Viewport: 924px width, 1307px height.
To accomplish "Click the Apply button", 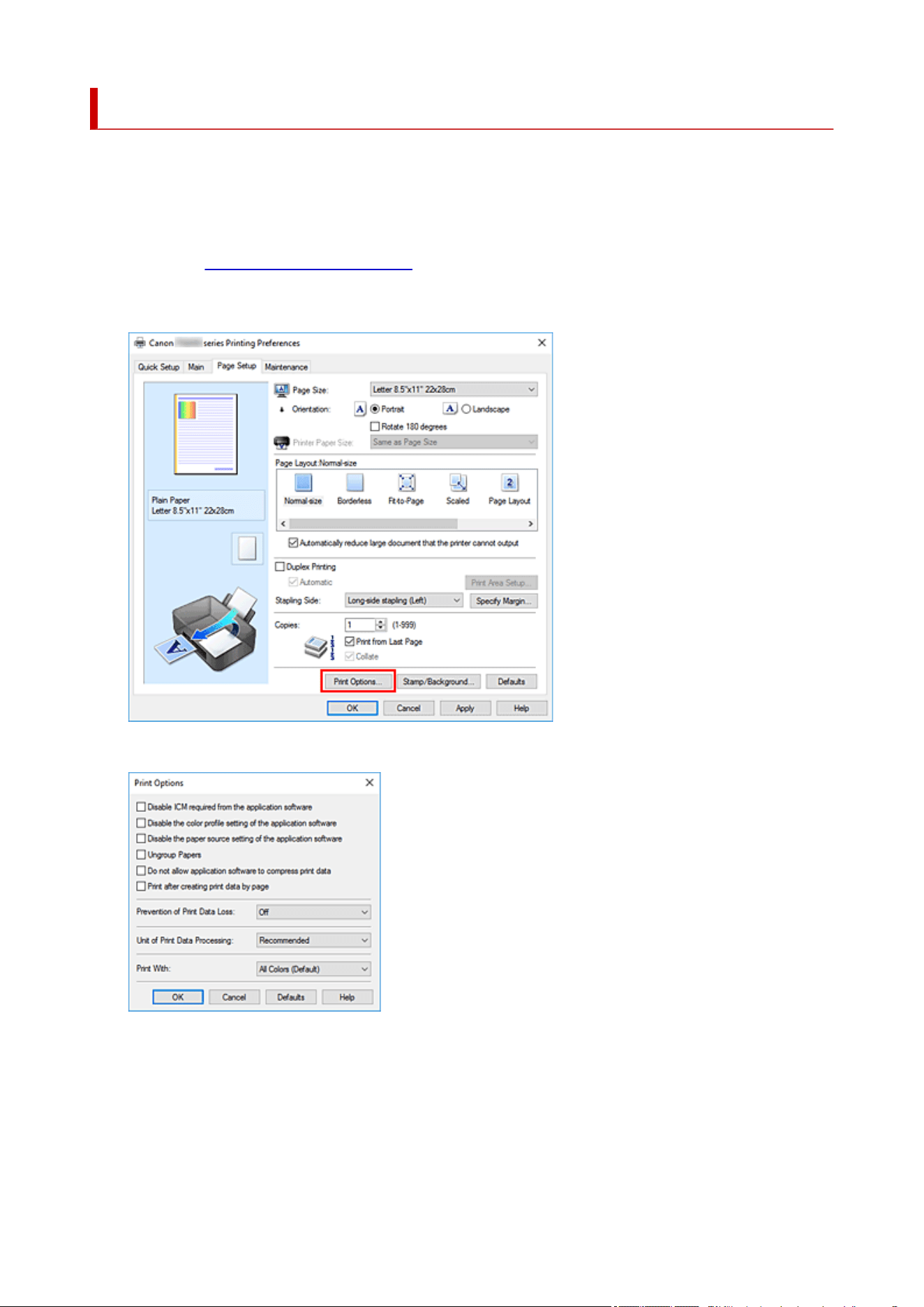I will (x=465, y=708).
